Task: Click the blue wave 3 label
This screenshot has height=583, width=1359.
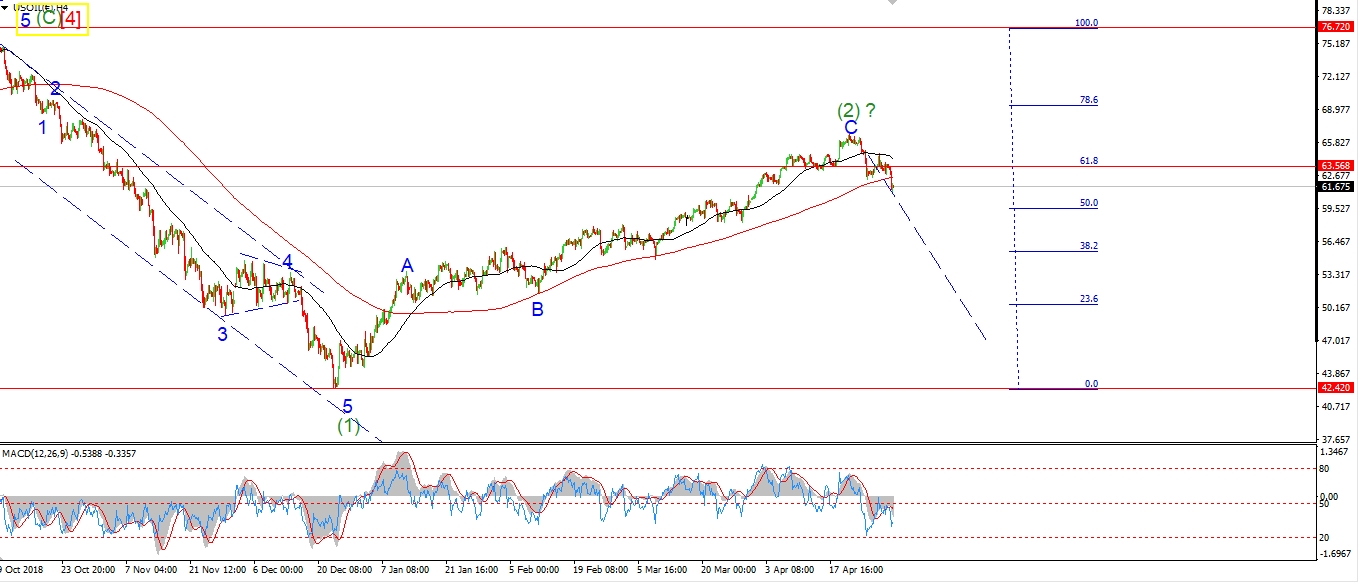Action: click(223, 334)
